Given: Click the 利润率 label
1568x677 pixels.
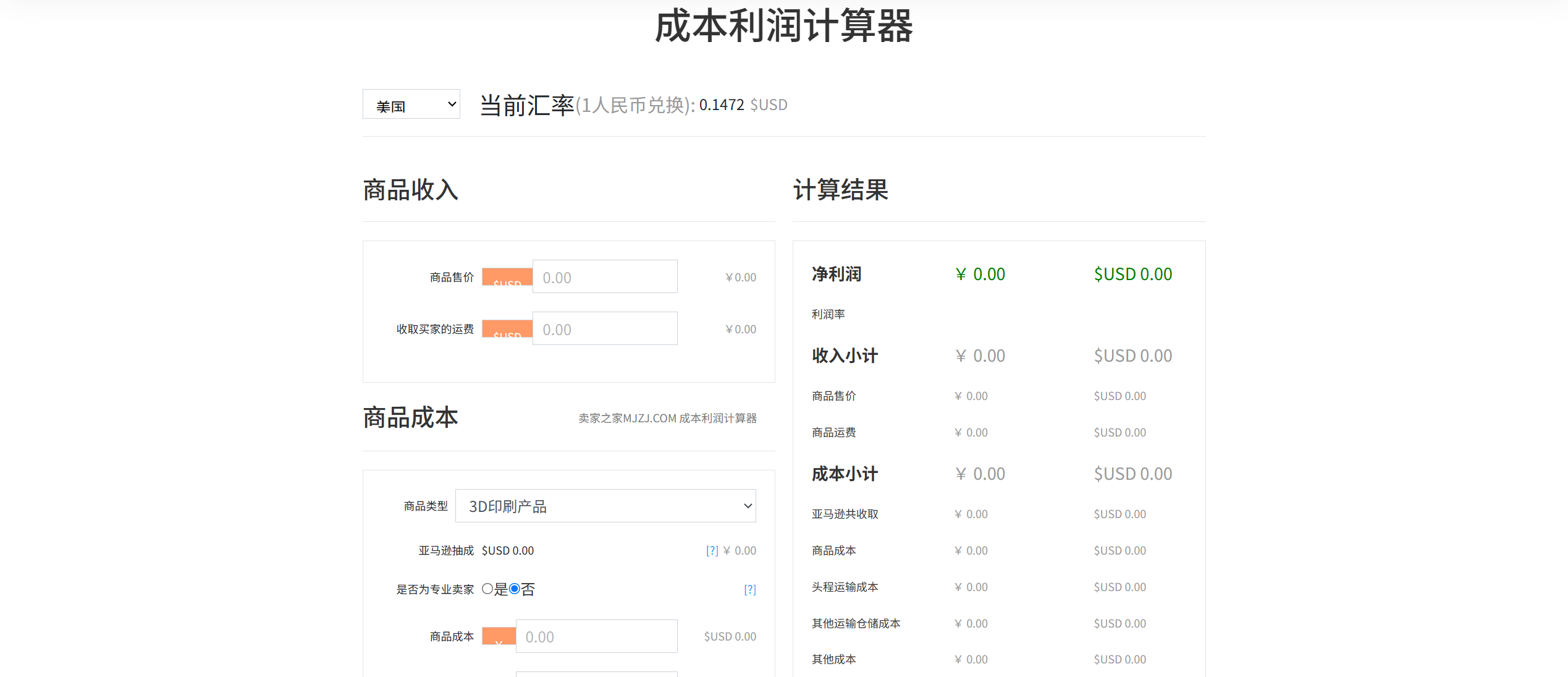Looking at the screenshot, I should point(828,315).
